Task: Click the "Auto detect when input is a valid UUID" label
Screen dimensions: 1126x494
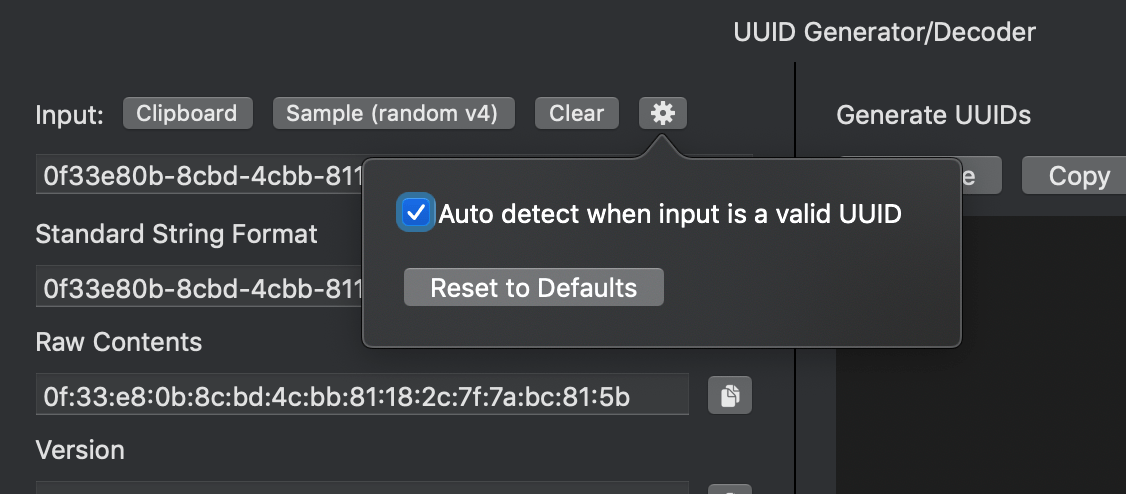Action: 670,213
